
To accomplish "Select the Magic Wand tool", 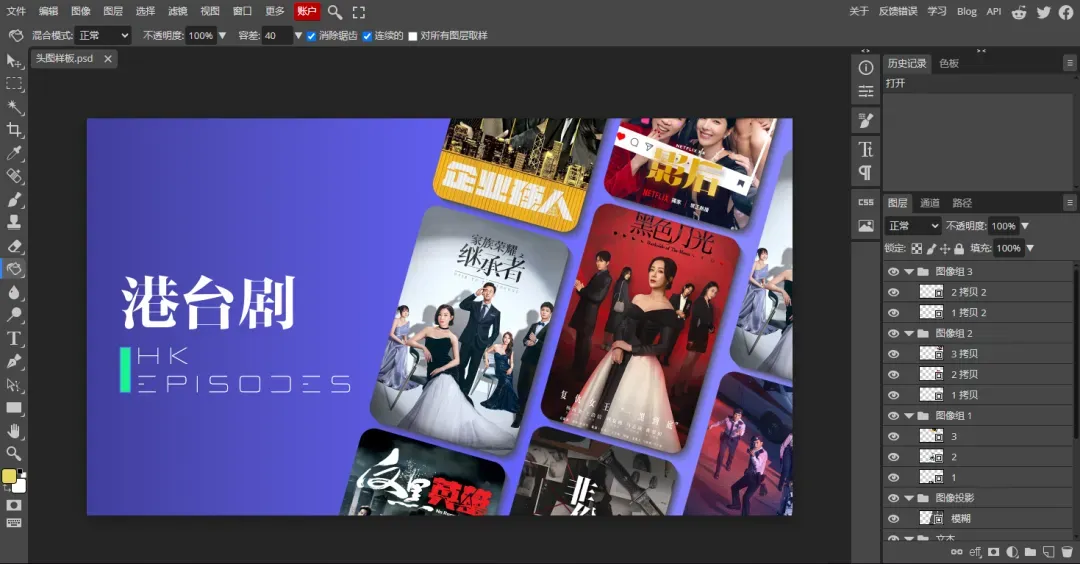I will pyautogui.click(x=14, y=107).
